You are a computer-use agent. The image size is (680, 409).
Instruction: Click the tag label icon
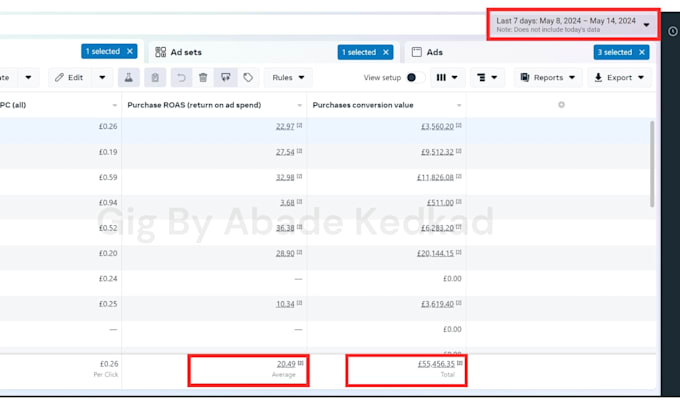(248, 78)
